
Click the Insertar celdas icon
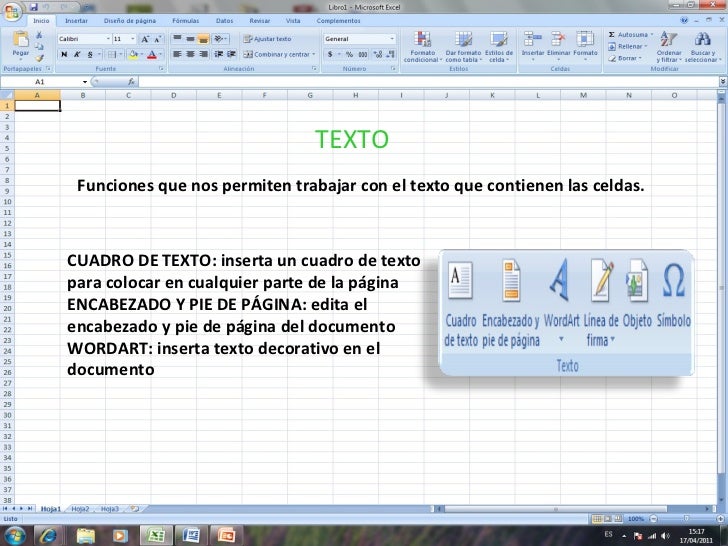pos(533,40)
